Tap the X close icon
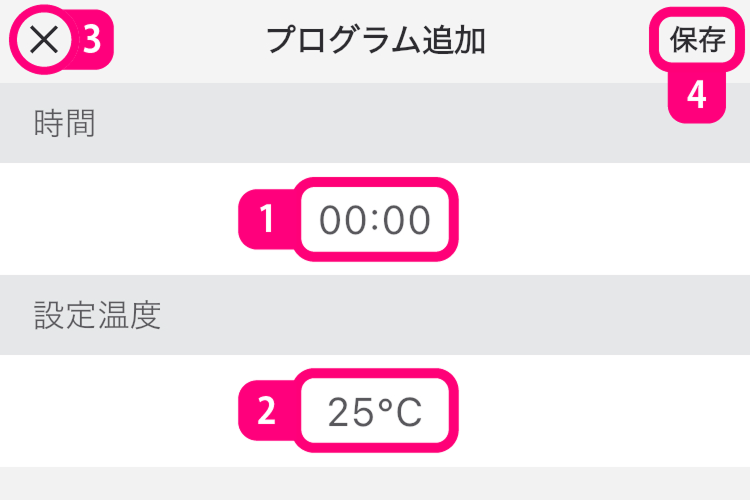Screen dimensions: 750x500 click(x=44, y=40)
